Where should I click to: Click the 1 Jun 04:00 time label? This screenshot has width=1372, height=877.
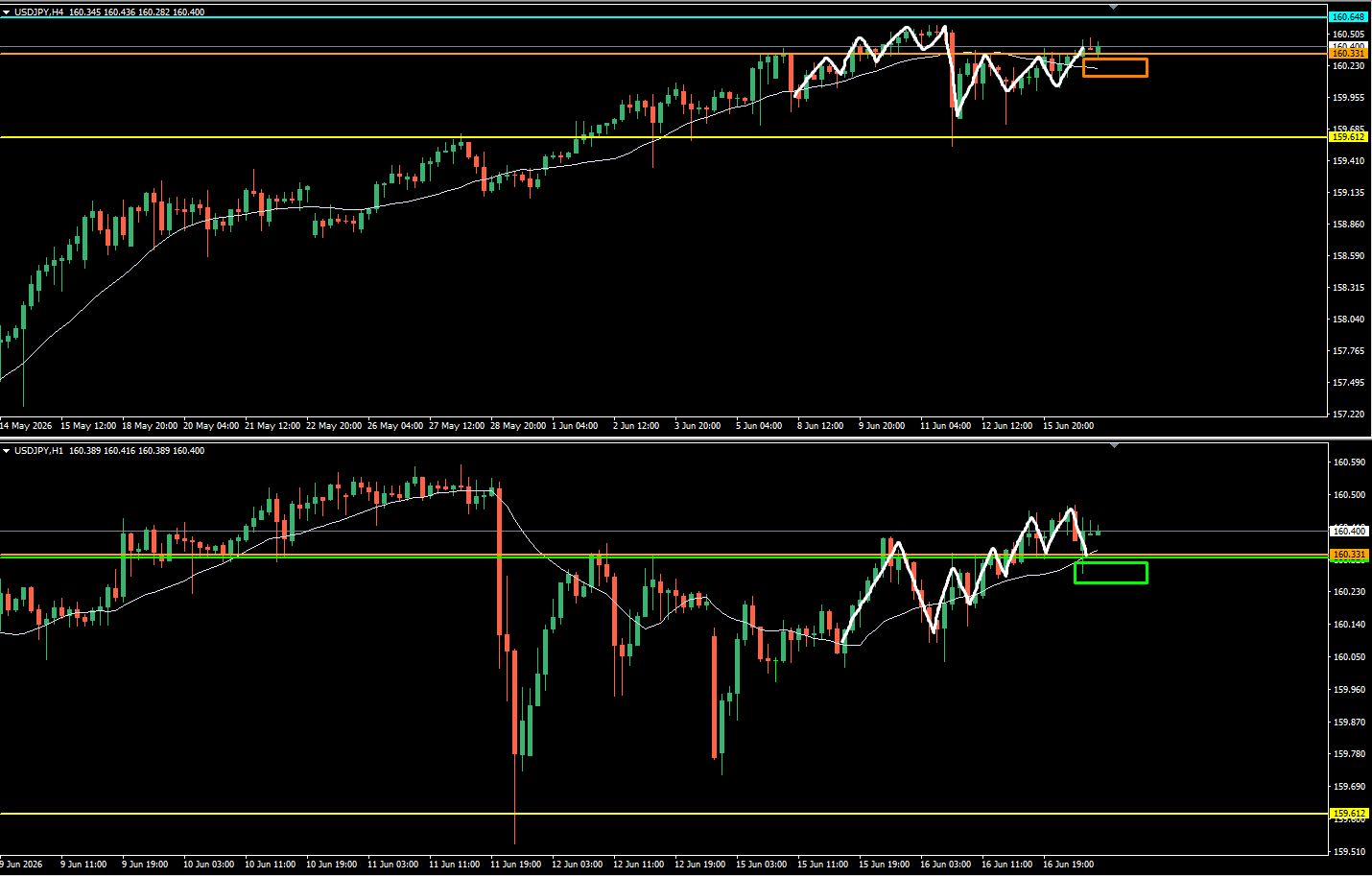pos(575,426)
